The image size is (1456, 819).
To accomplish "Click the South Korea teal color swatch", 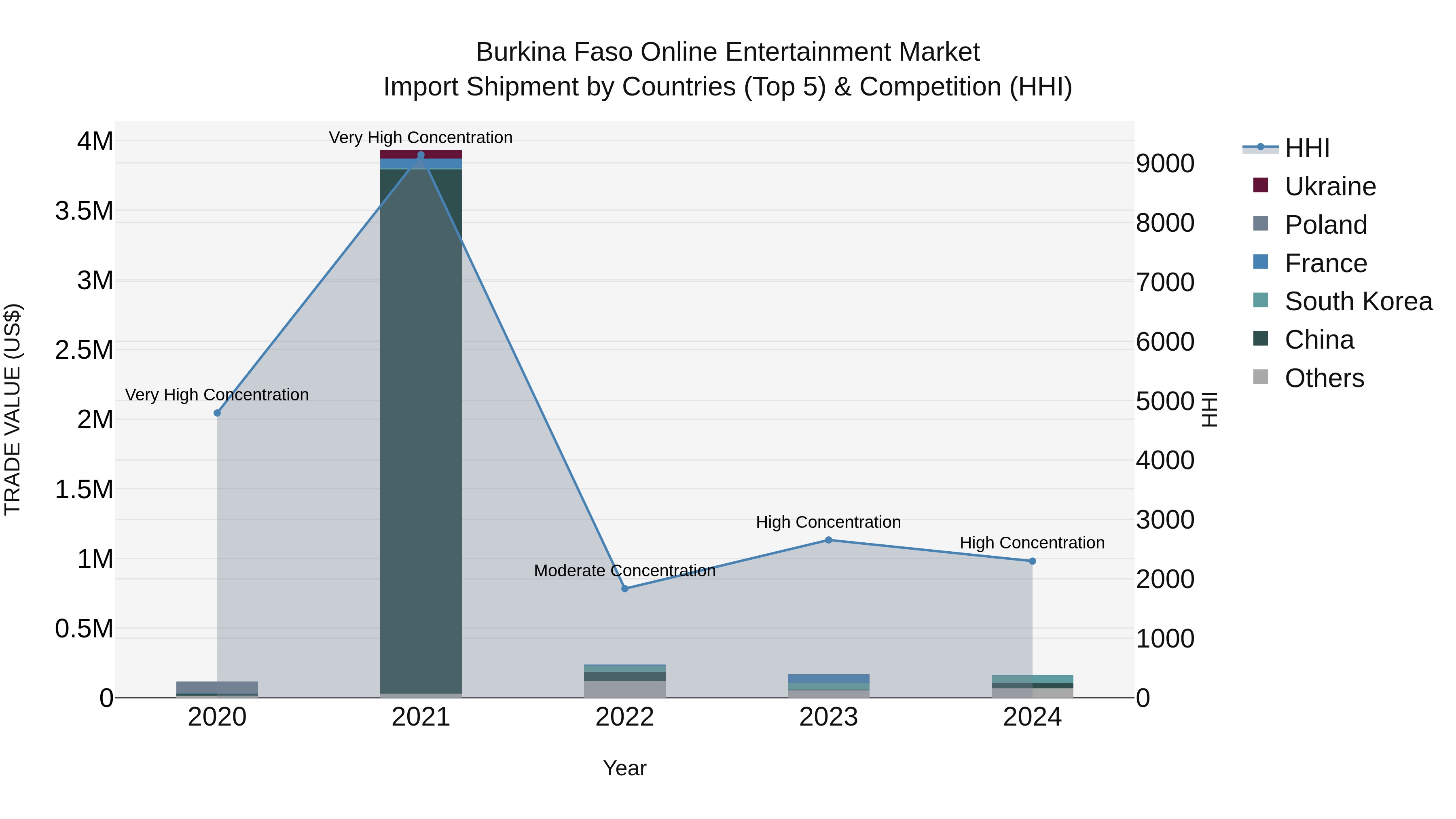I will coord(1260,300).
